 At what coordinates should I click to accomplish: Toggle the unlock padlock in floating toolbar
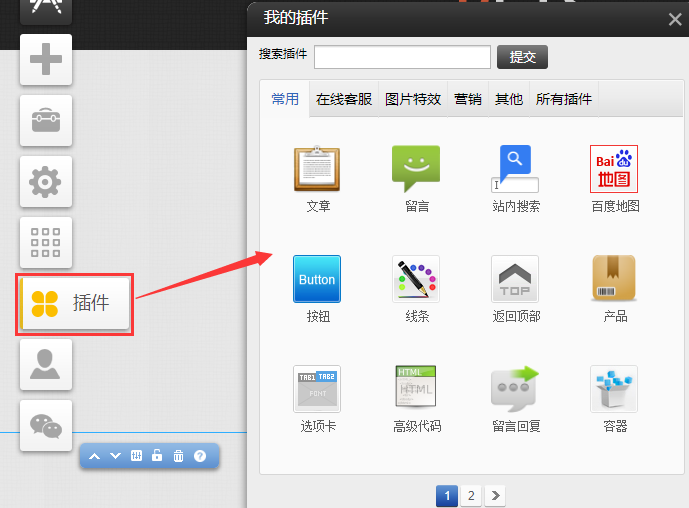(x=157, y=456)
